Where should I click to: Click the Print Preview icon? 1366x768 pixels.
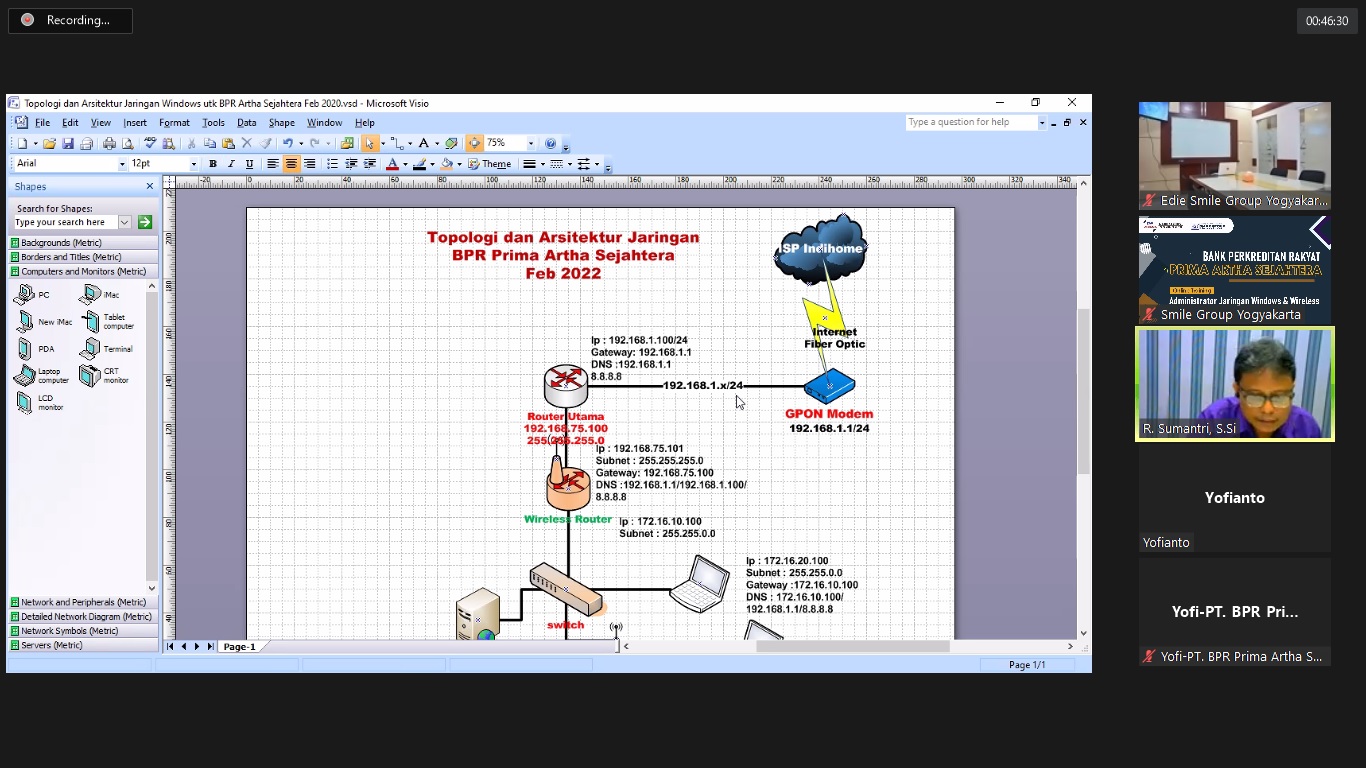[x=127, y=144]
